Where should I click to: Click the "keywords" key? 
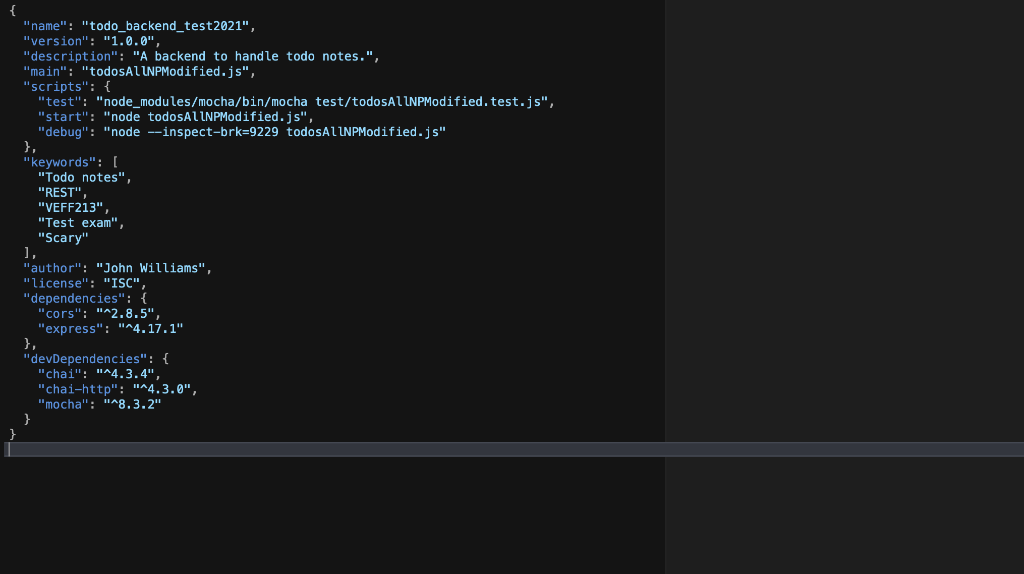pos(60,162)
